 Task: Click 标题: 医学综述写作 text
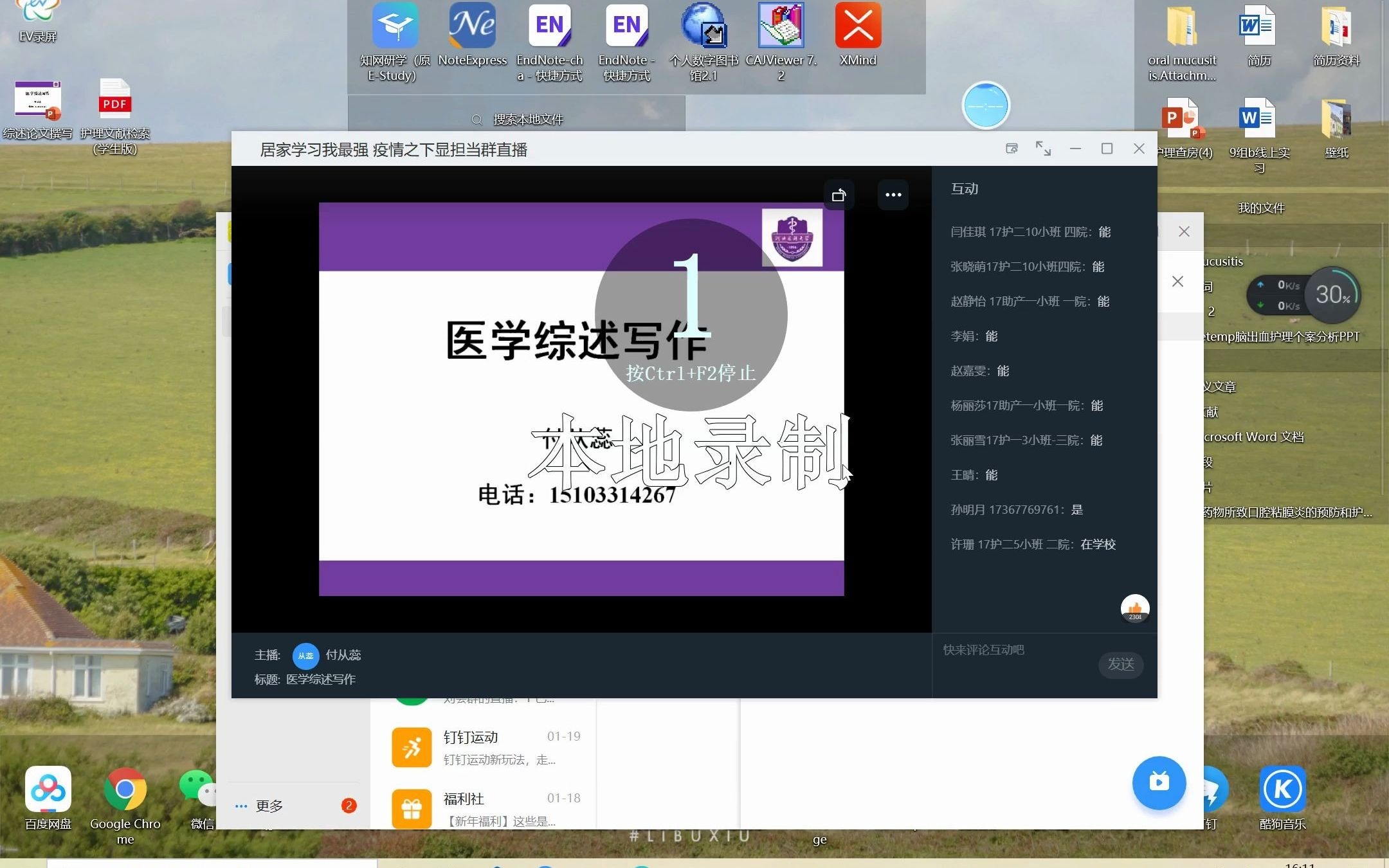tap(305, 680)
